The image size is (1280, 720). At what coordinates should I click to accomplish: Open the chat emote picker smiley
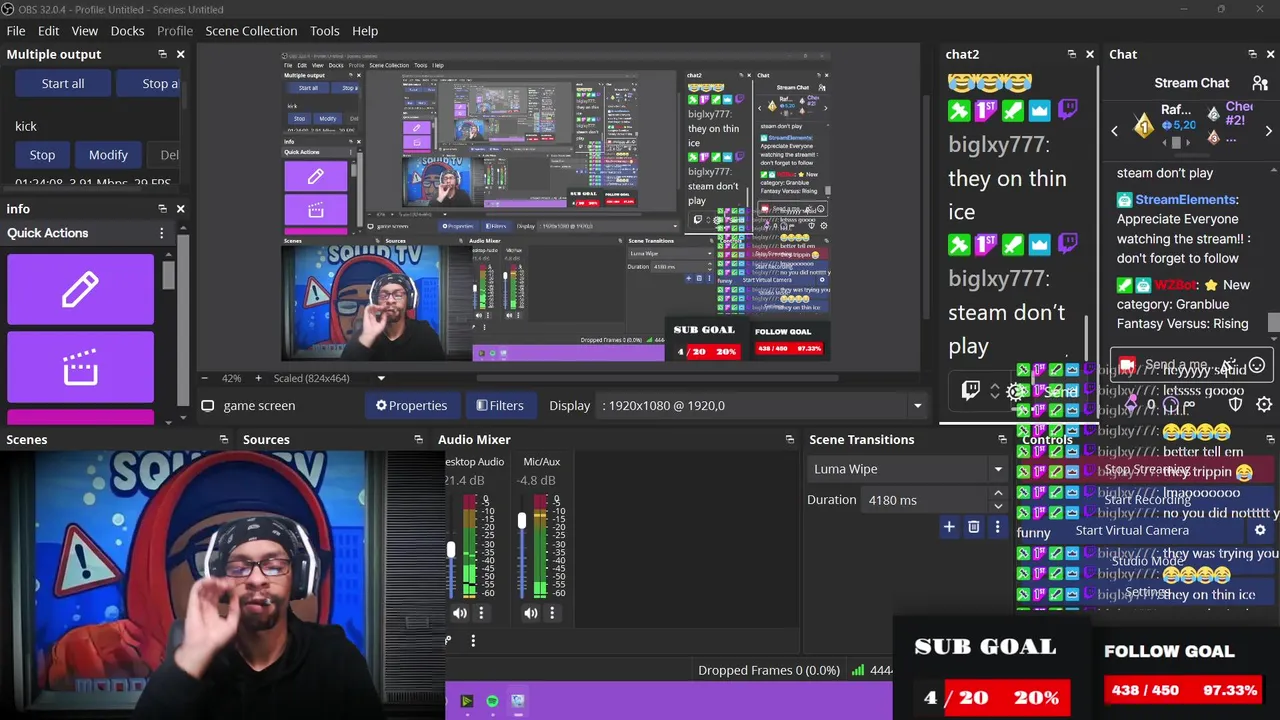pyautogui.click(x=1257, y=365)
